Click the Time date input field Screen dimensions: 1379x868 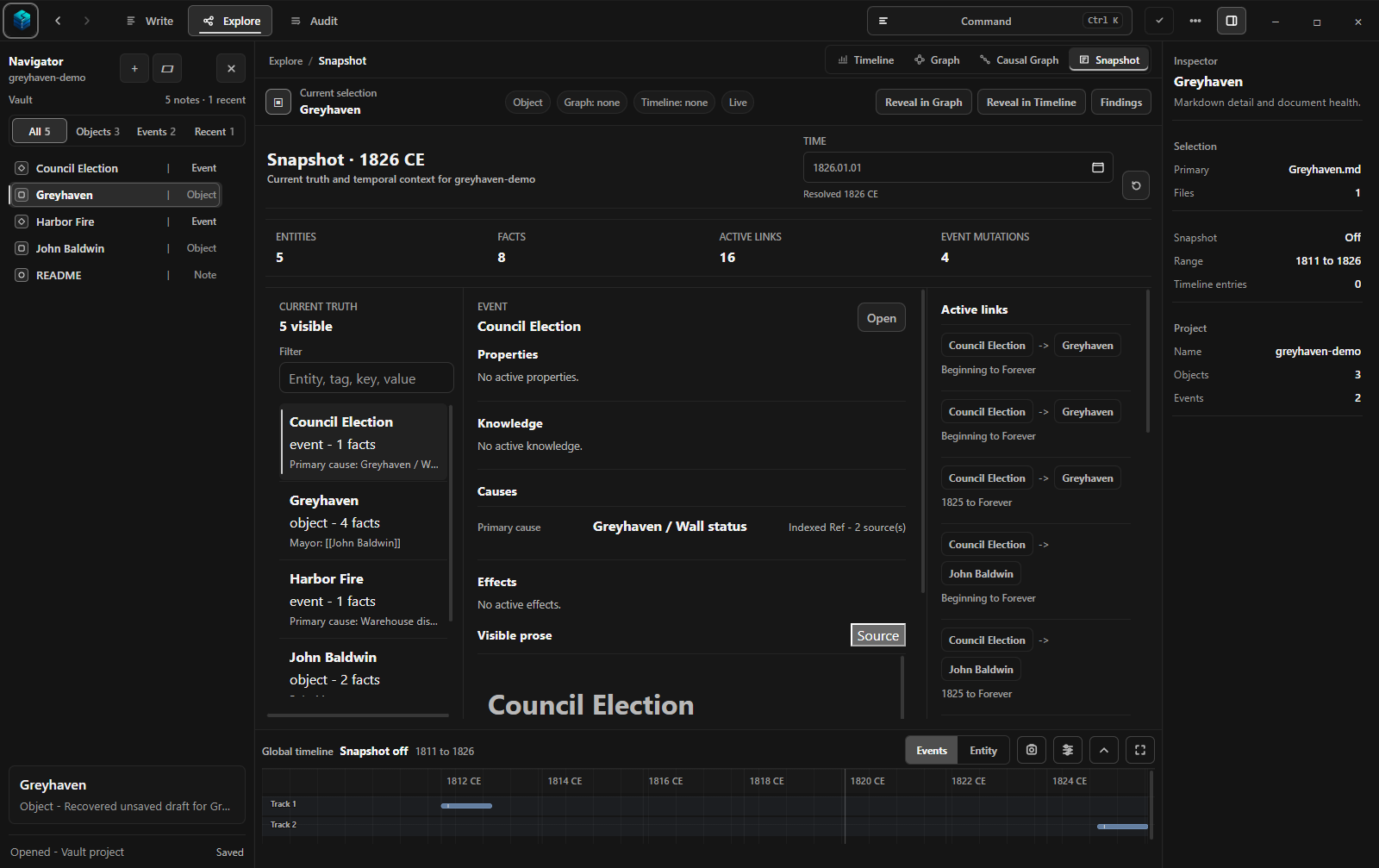[x=958, y=167]
